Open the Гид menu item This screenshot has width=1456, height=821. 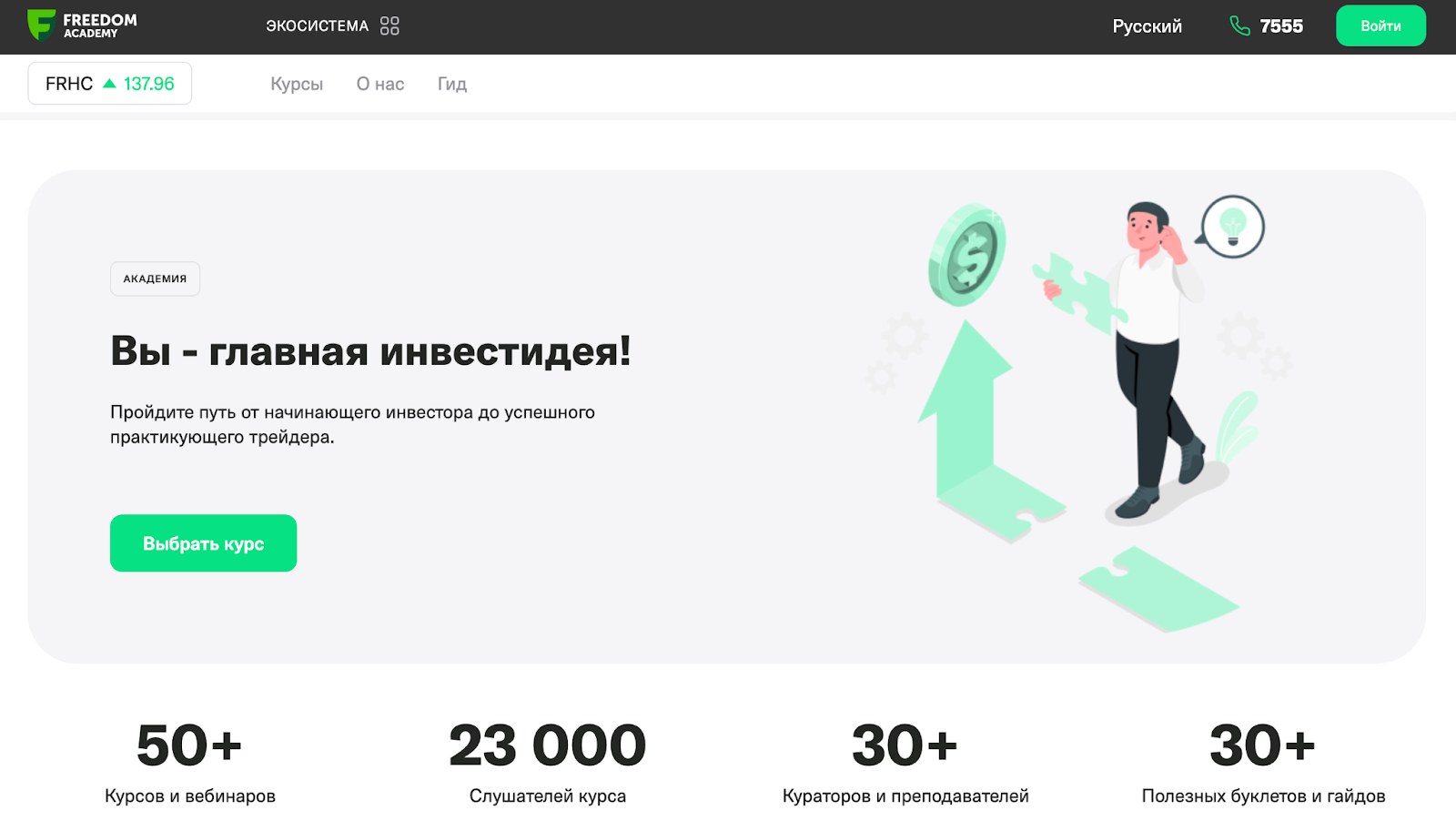click(x=452, y=84)
